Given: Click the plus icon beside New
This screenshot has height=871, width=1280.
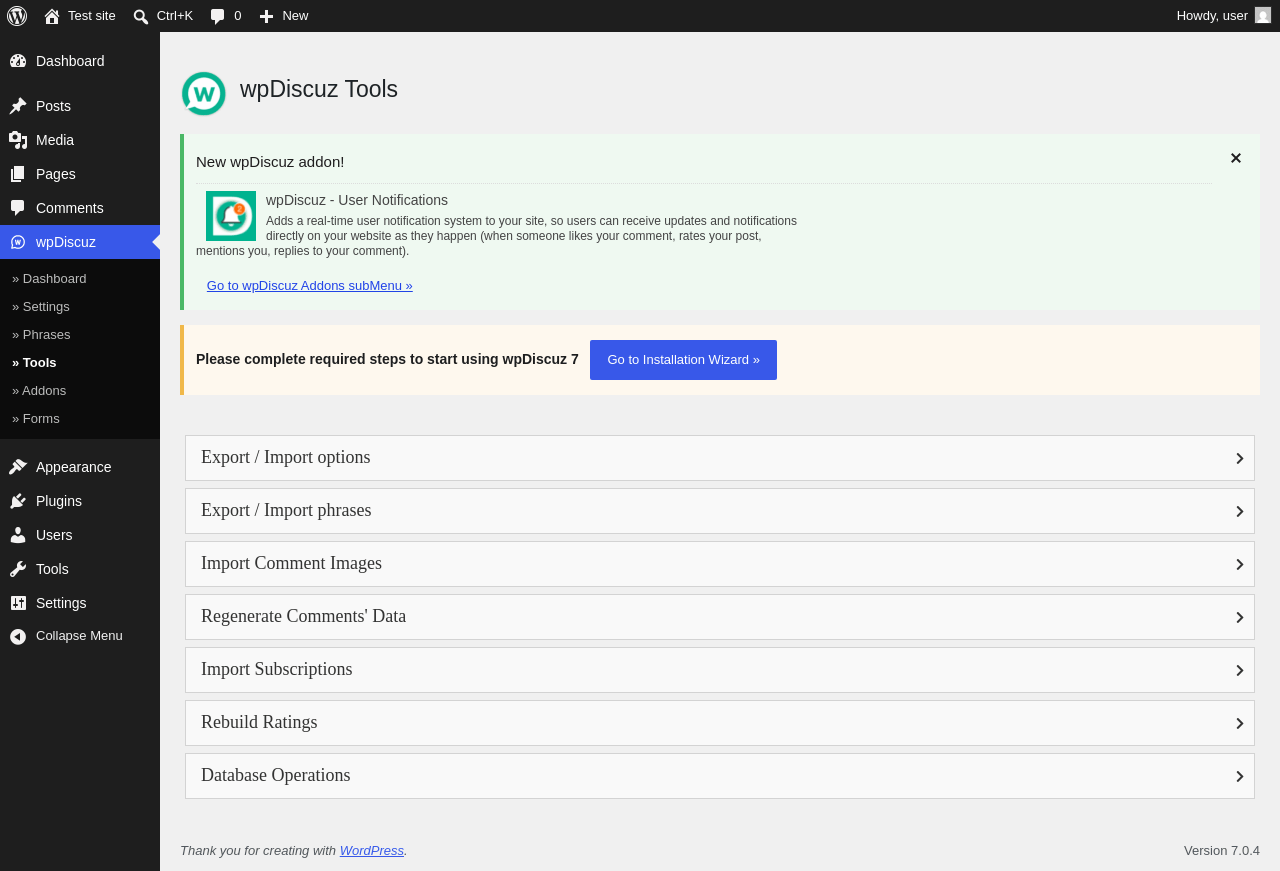Looking at the screenshot, I should [x=266, y=16].
